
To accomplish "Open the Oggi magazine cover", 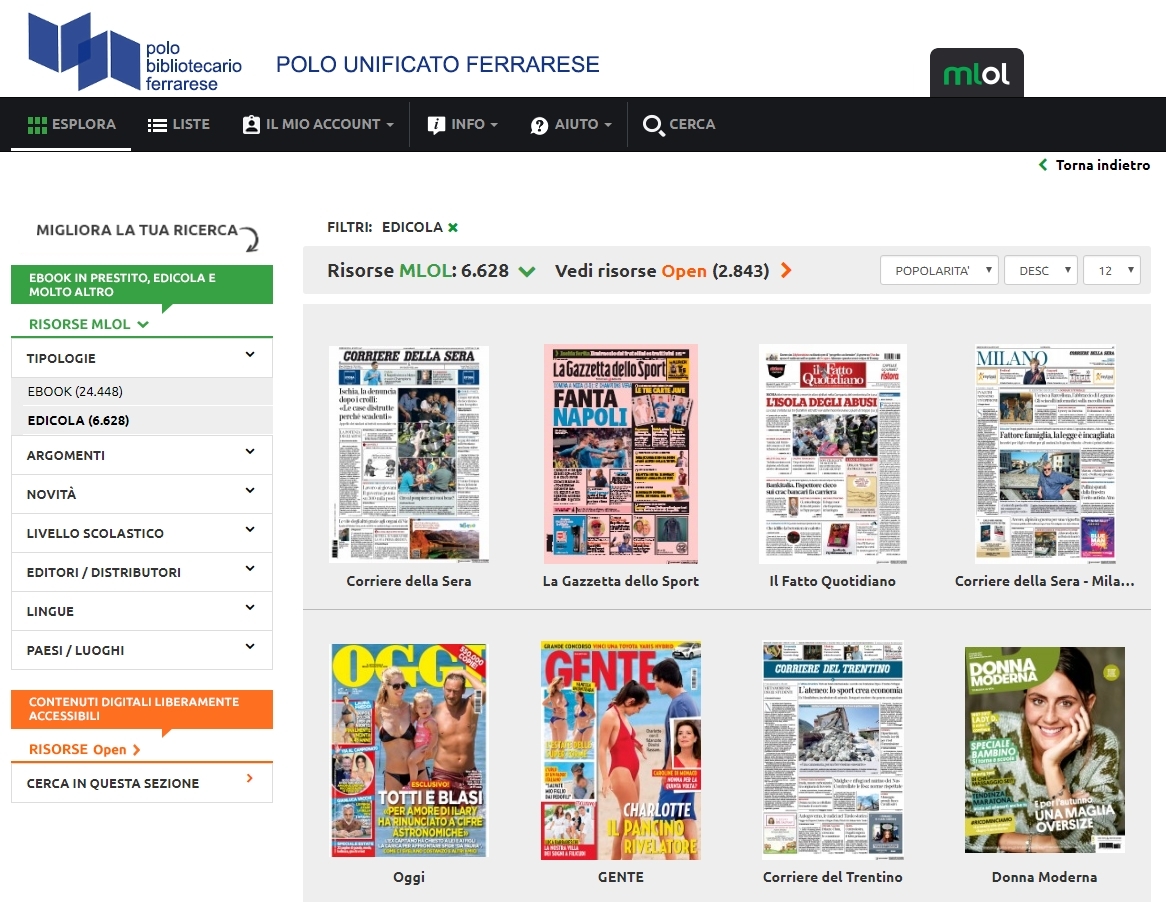I will click(x=408, y=750).
